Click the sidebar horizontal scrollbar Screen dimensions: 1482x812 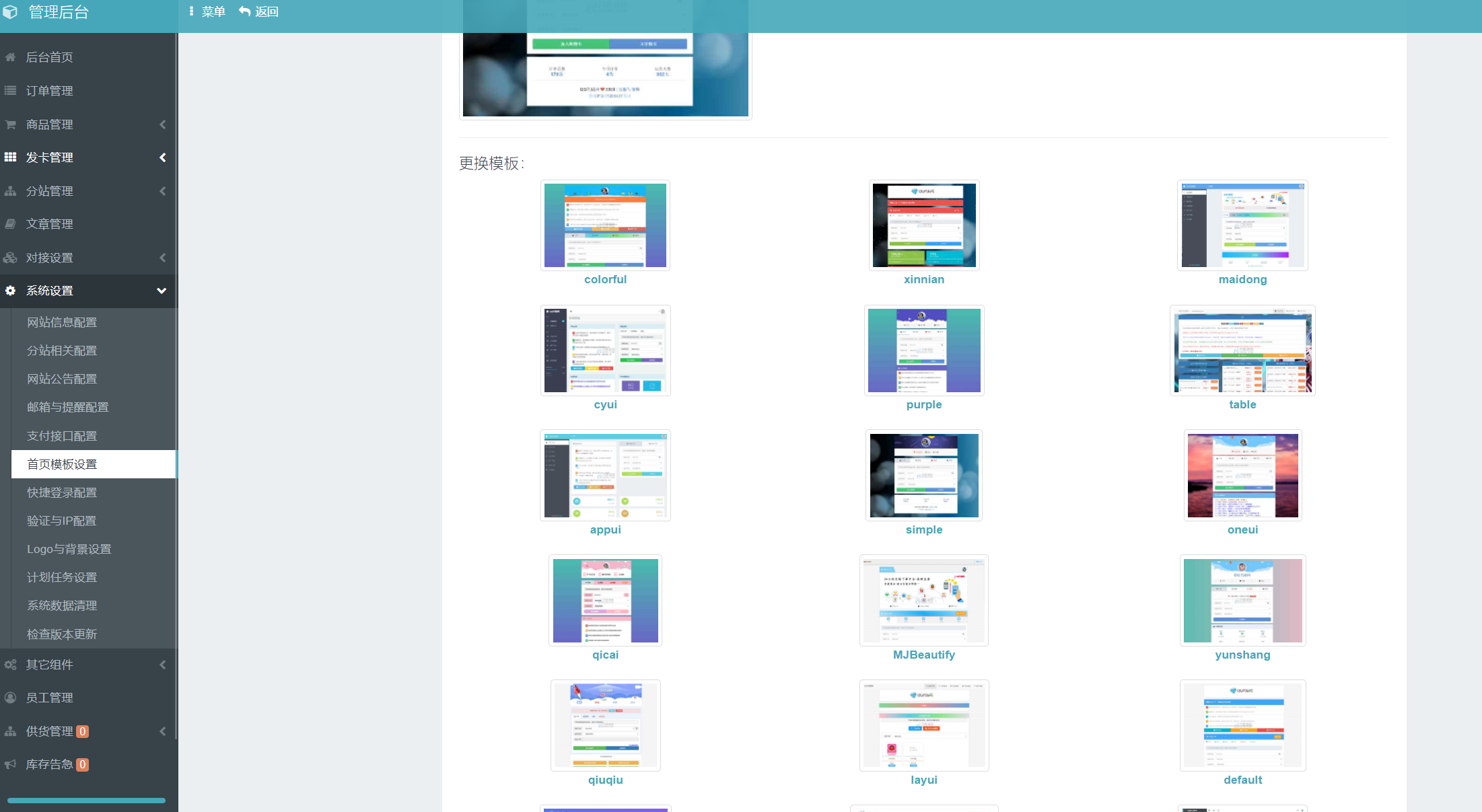(86, 800)
